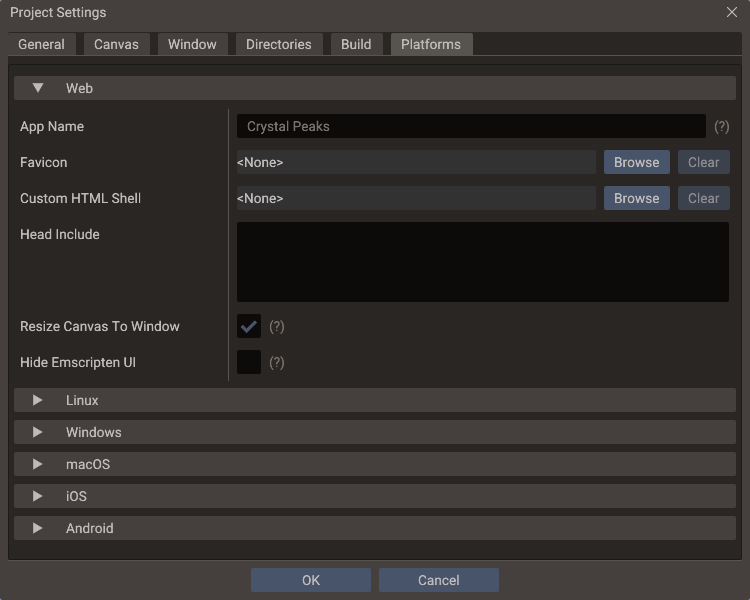Expand the Windows platform section

pyautogui.click(x=375, y=432)
